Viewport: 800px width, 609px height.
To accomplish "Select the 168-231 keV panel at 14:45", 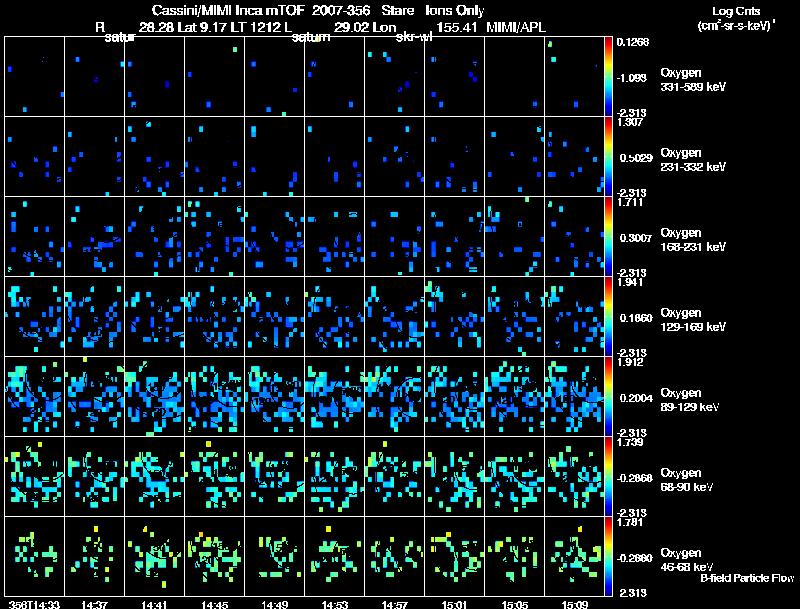I will pyautogui.click(x=214, y=237).
